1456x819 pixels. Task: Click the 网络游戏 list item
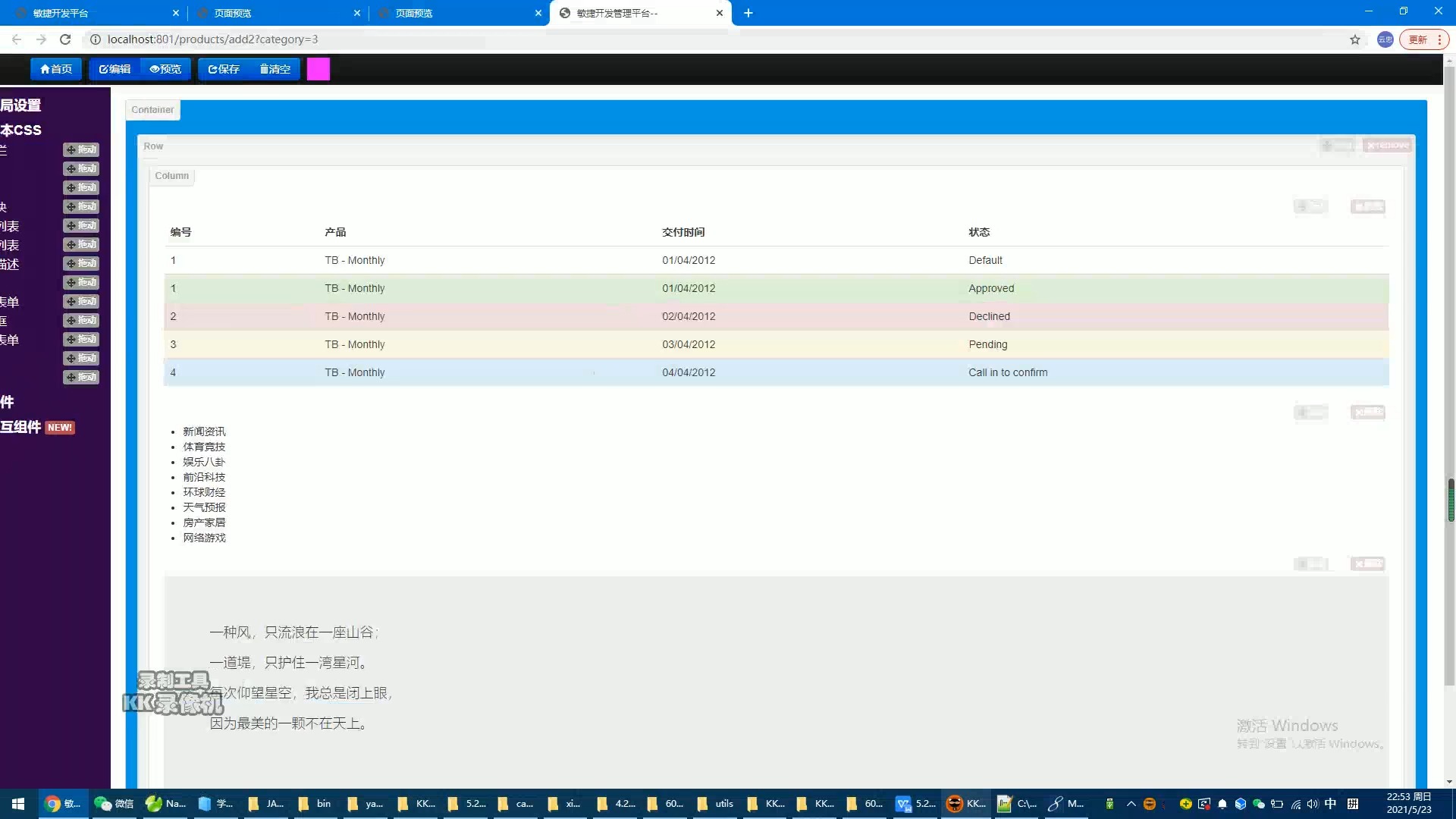(x=204, y=538)
